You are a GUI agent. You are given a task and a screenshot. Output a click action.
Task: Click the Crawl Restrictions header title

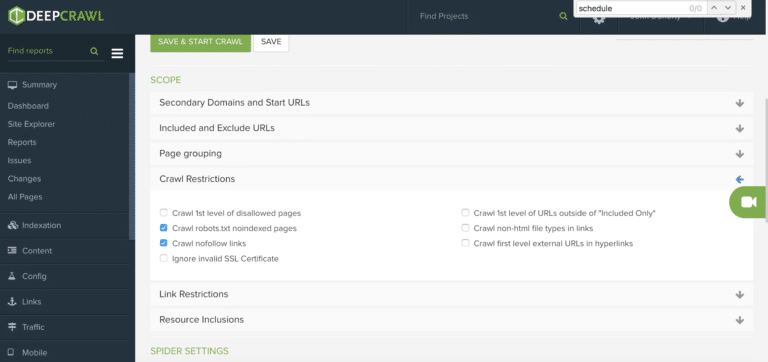197,179
